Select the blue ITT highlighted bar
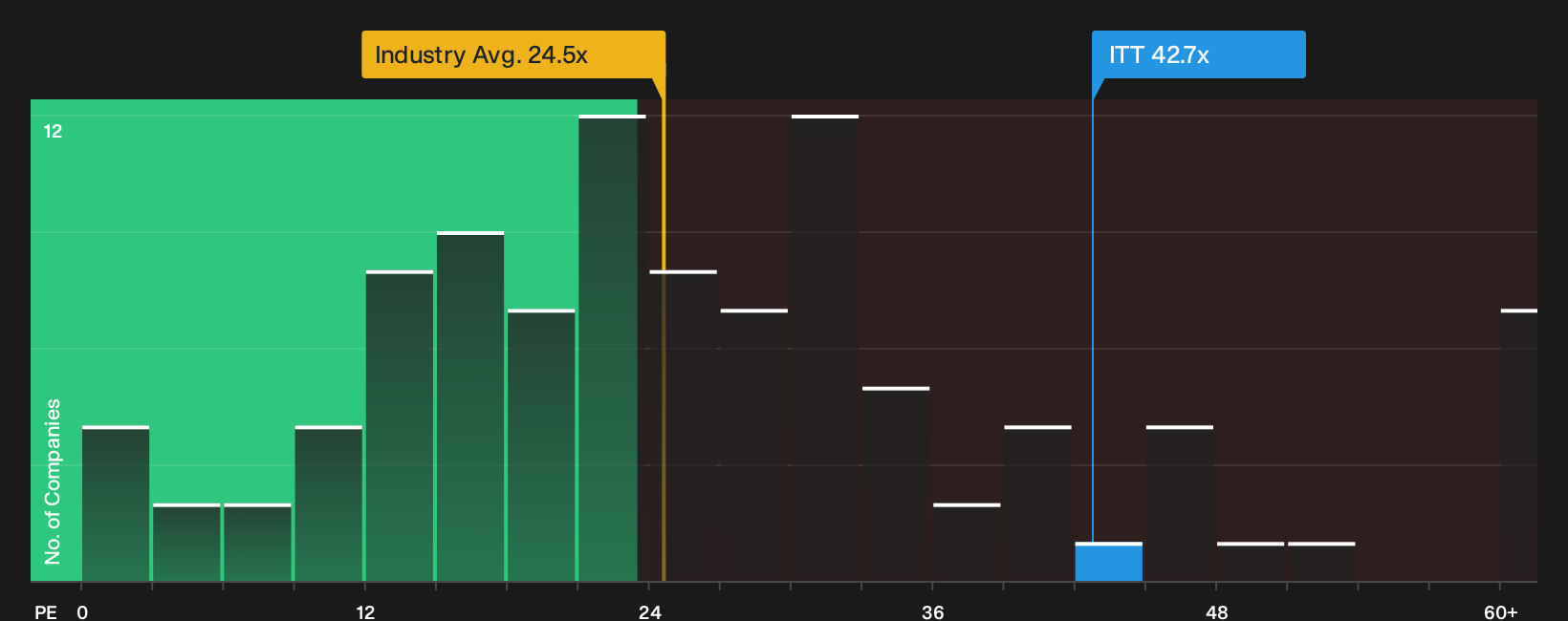The height and width of the screenshot is (621, 1568). pyautogui.click(x=1109, y=562)
